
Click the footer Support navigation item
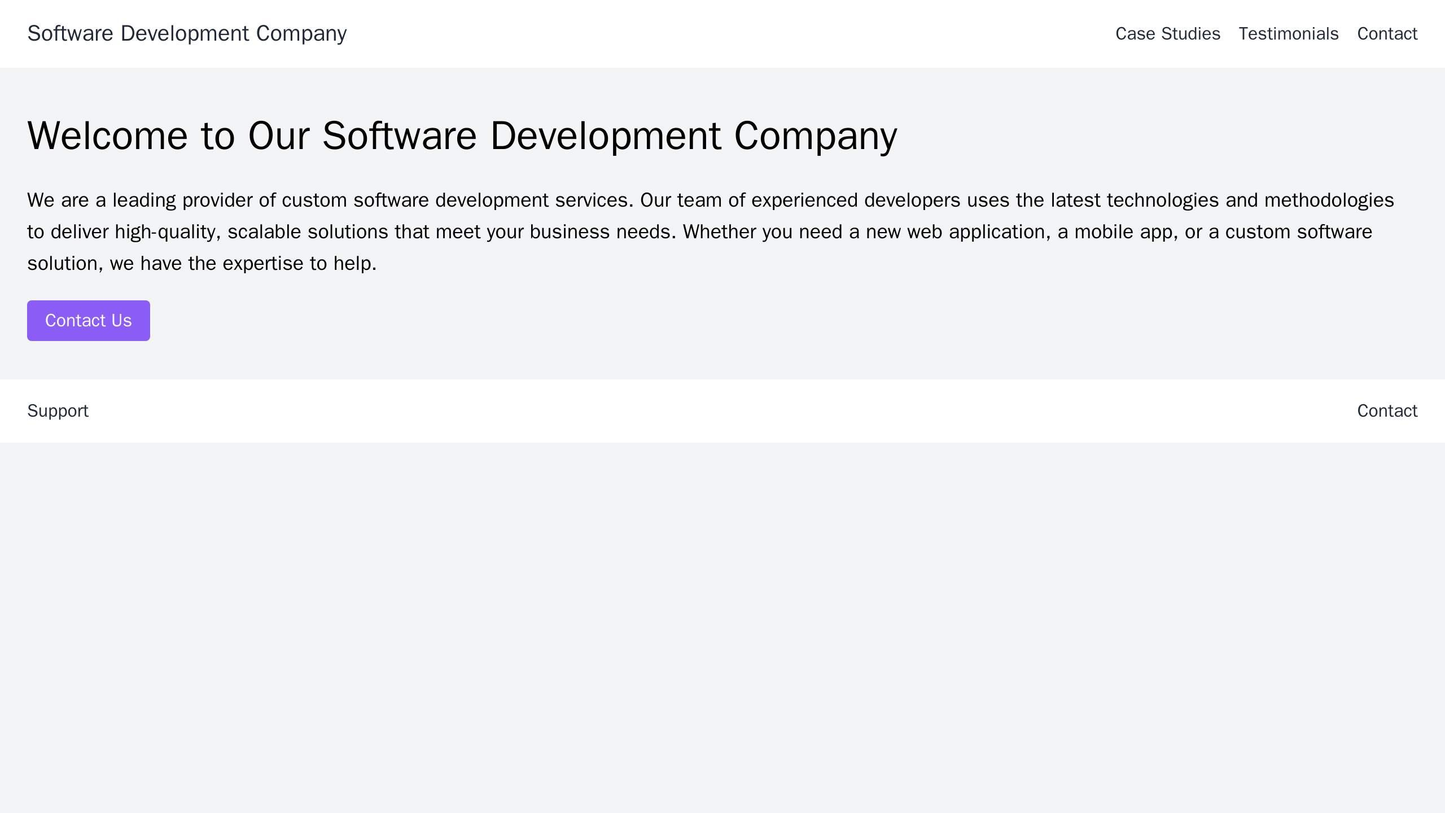click(56, 410)
